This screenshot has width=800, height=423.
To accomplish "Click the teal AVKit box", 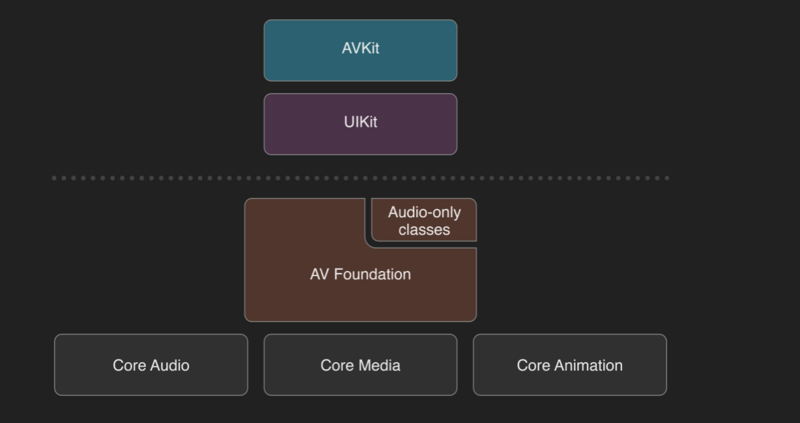I will tap(360, 51).
